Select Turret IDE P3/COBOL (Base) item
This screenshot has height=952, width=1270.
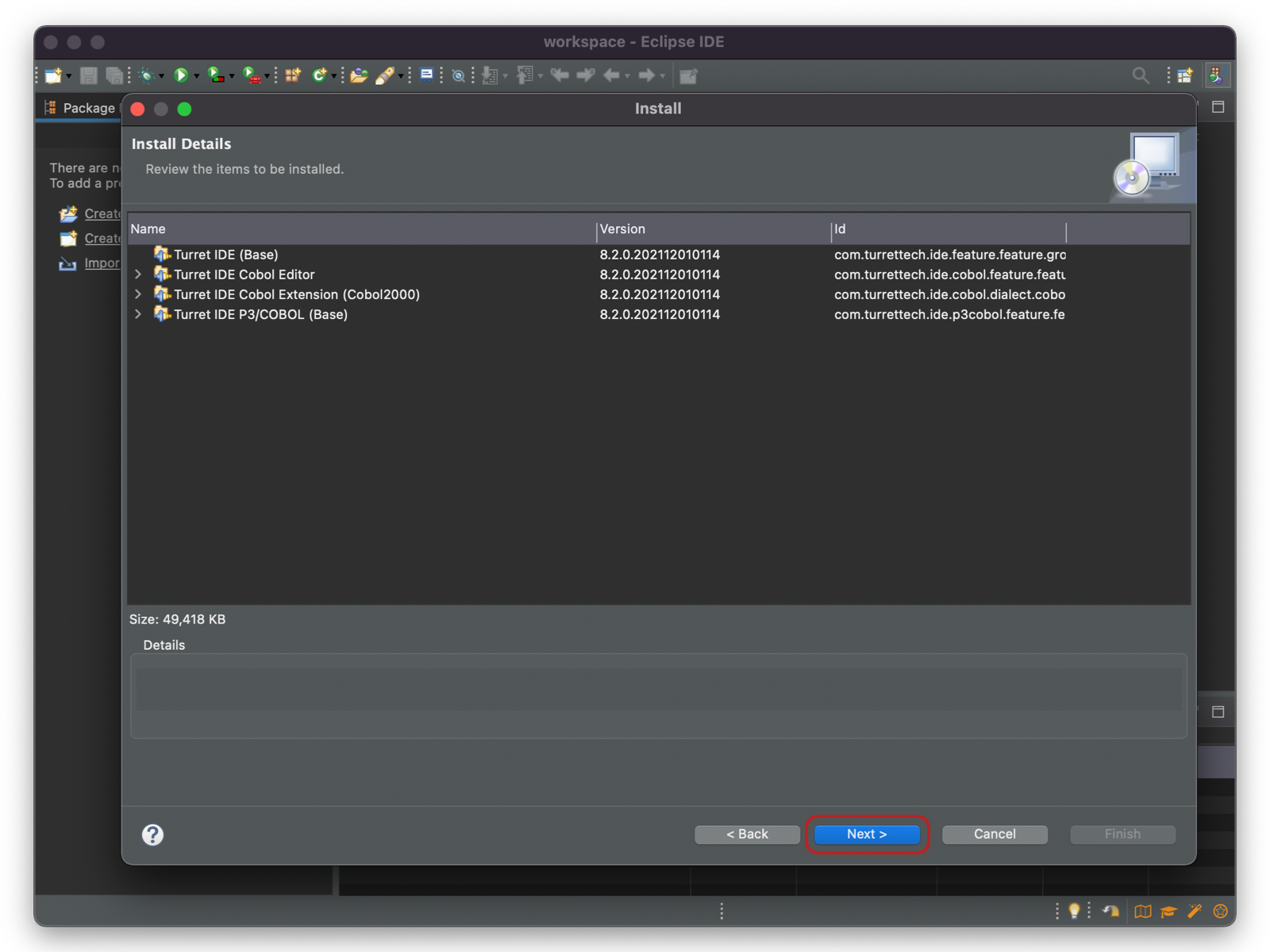(x=261, y=314)
